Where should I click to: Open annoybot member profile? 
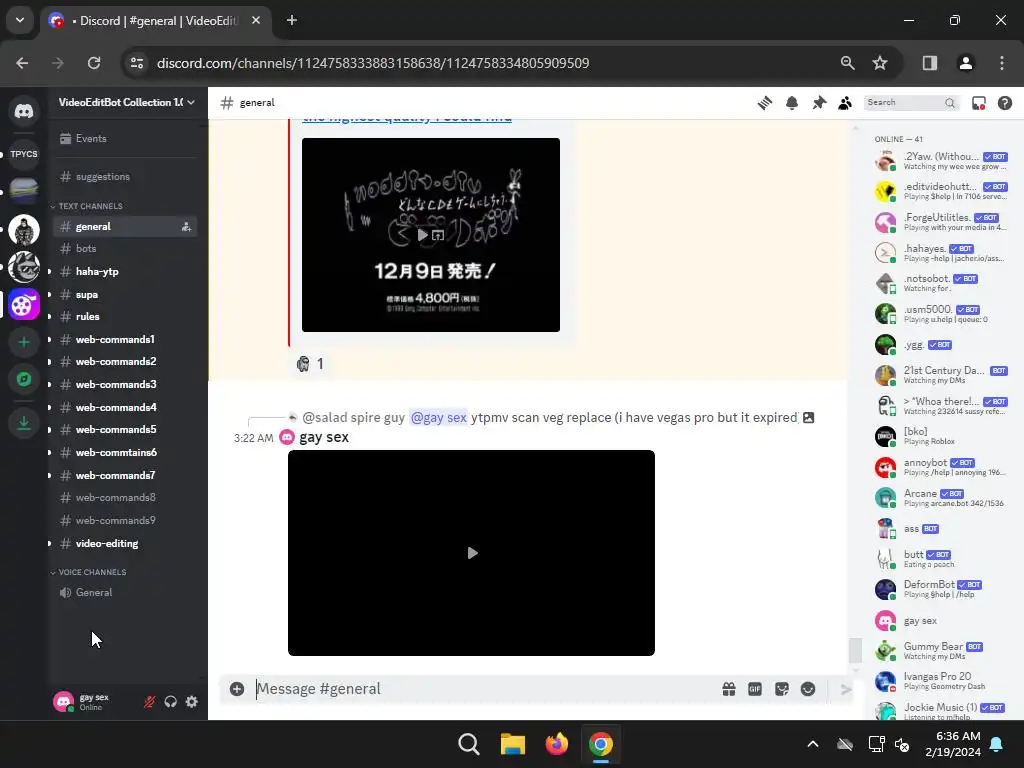pyautogui.click(x=940, y=467)
